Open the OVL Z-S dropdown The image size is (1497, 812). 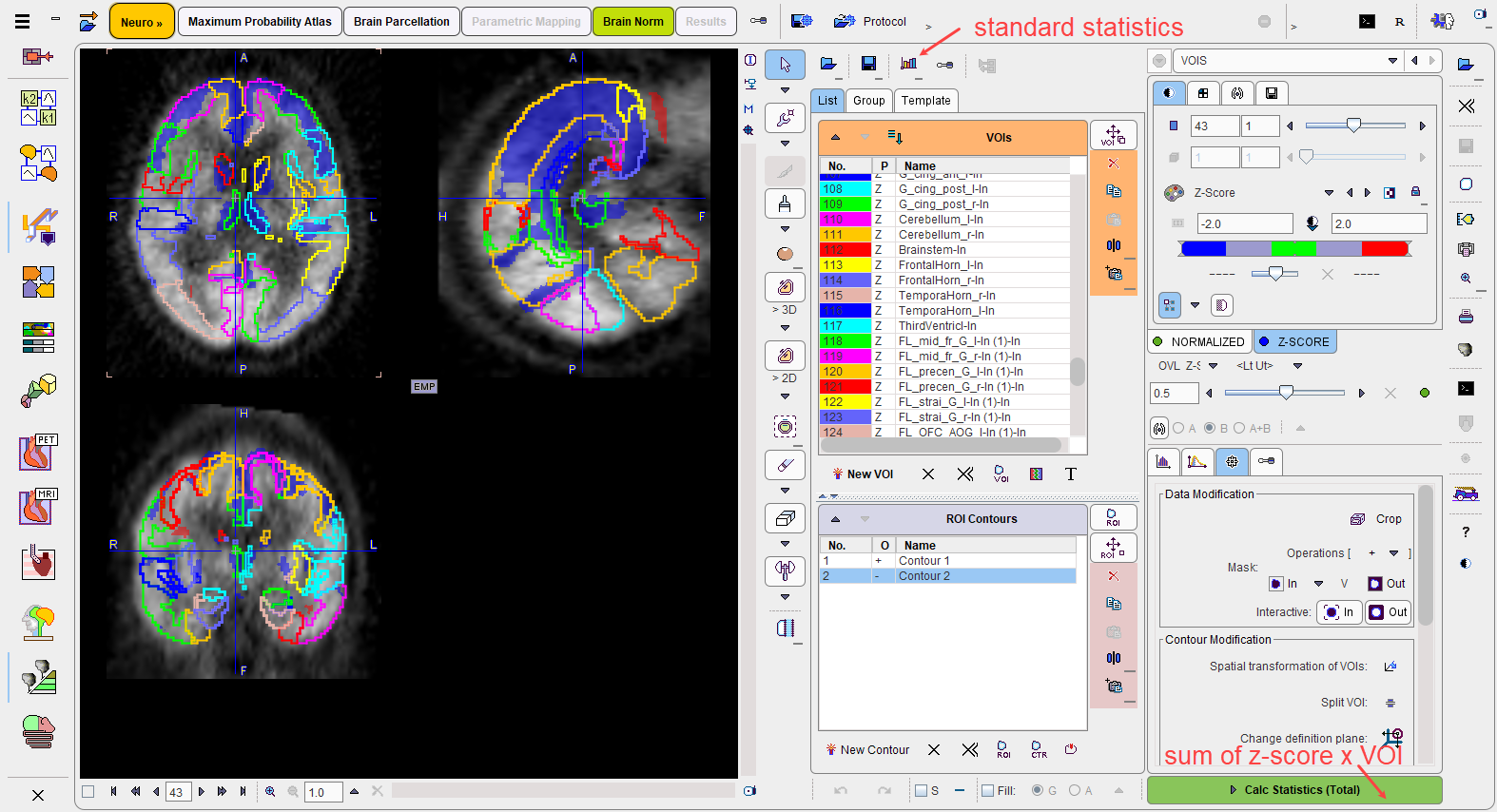(1214, 366)
